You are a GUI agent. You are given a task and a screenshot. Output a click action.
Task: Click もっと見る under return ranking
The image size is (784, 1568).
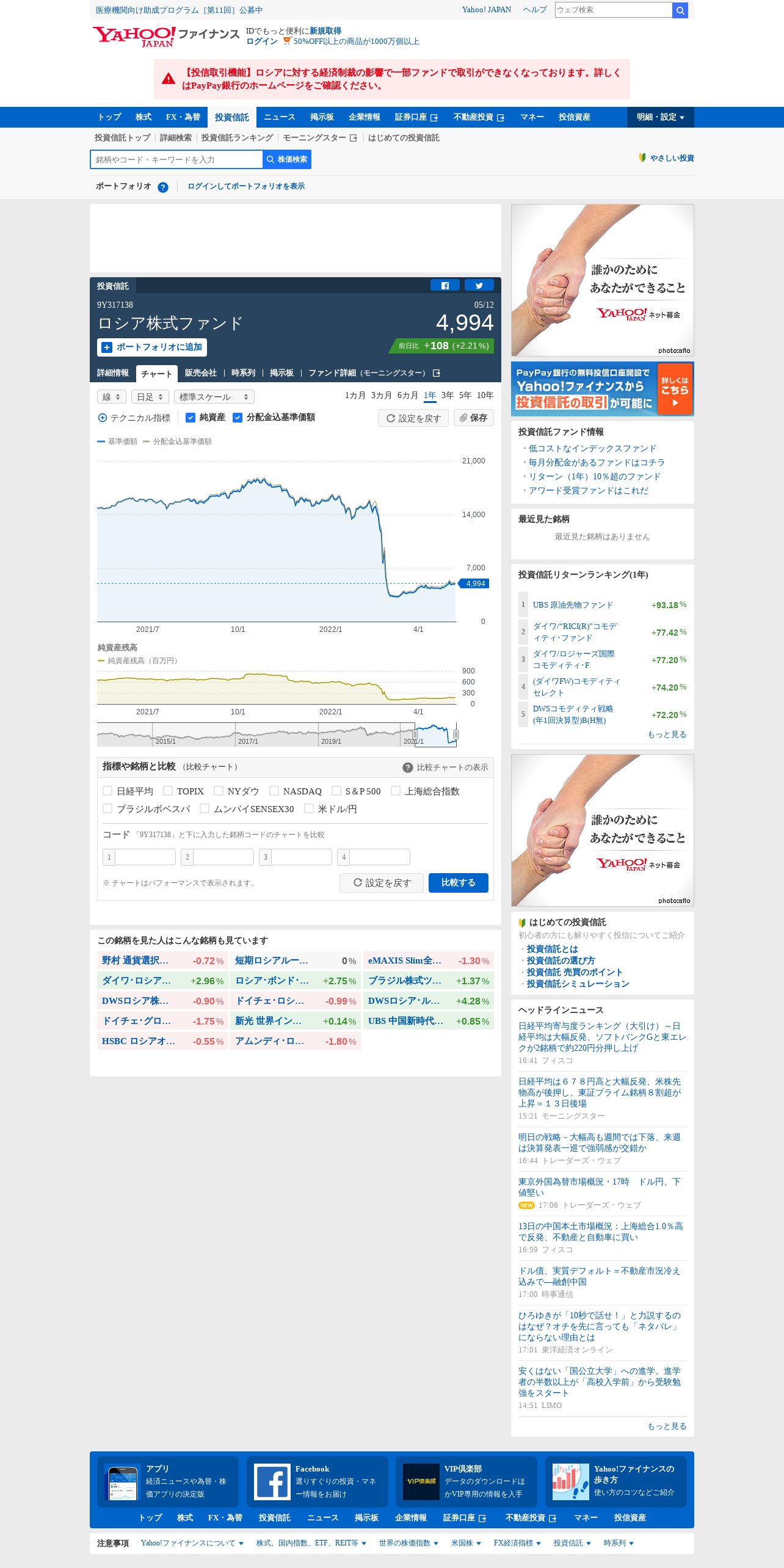(x=667, y=735)
